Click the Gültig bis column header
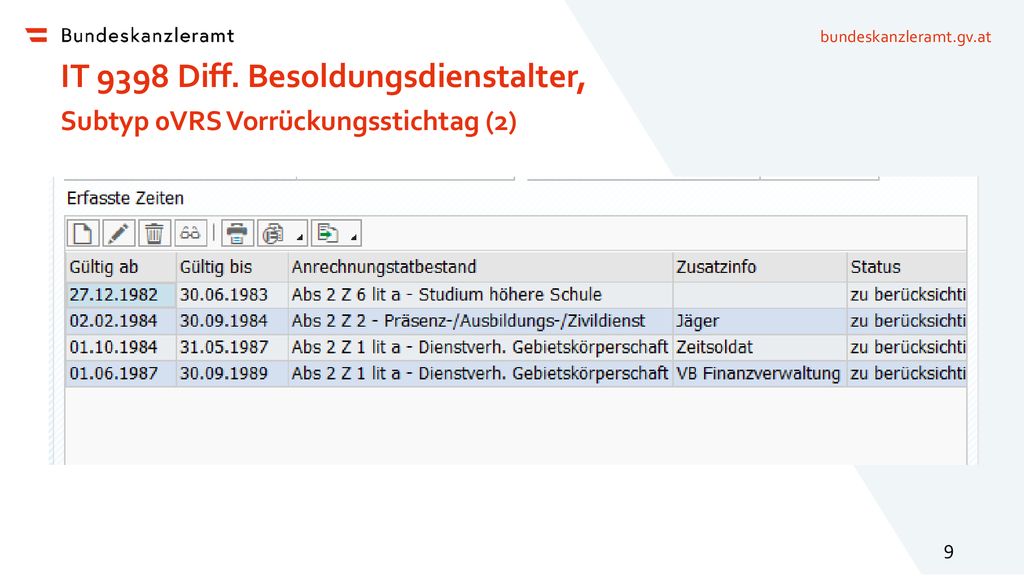This screenshot has height=576, width=1024. 232,267
